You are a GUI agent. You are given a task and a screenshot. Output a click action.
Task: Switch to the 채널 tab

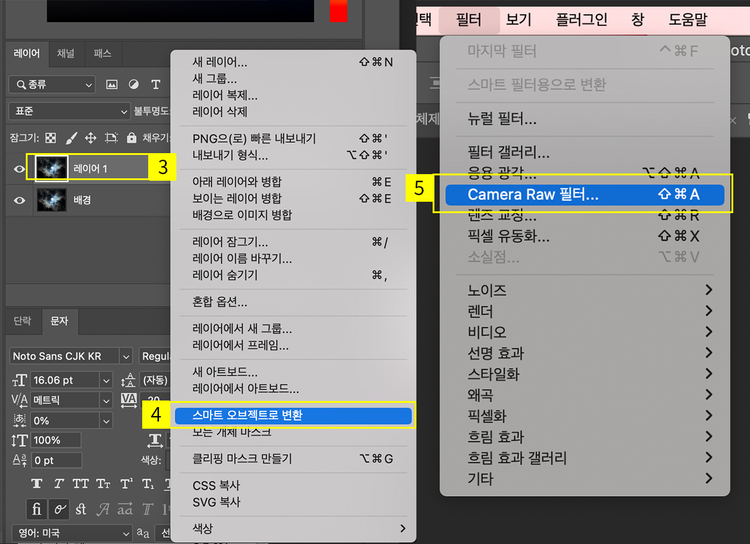click(66, 53)
